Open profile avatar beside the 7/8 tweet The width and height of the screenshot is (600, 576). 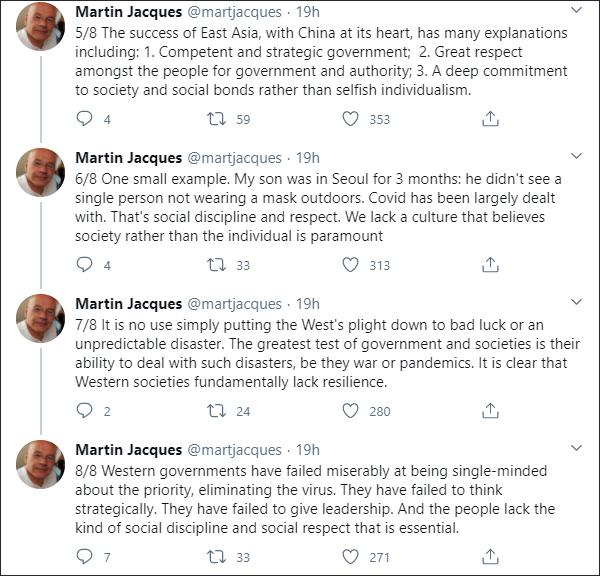click(40, 318)
